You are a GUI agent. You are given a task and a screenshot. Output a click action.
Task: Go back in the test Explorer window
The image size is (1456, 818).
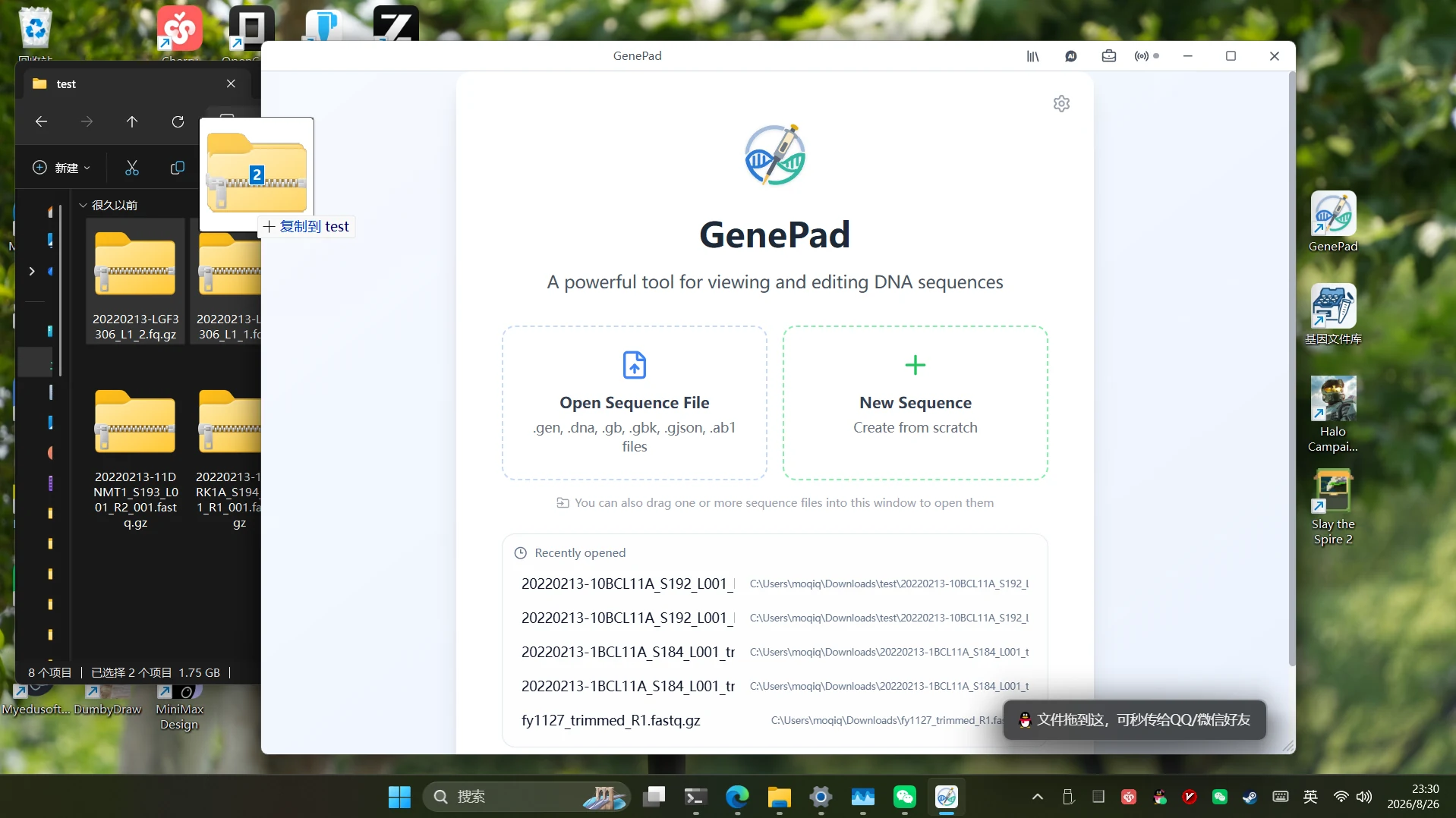42,121
